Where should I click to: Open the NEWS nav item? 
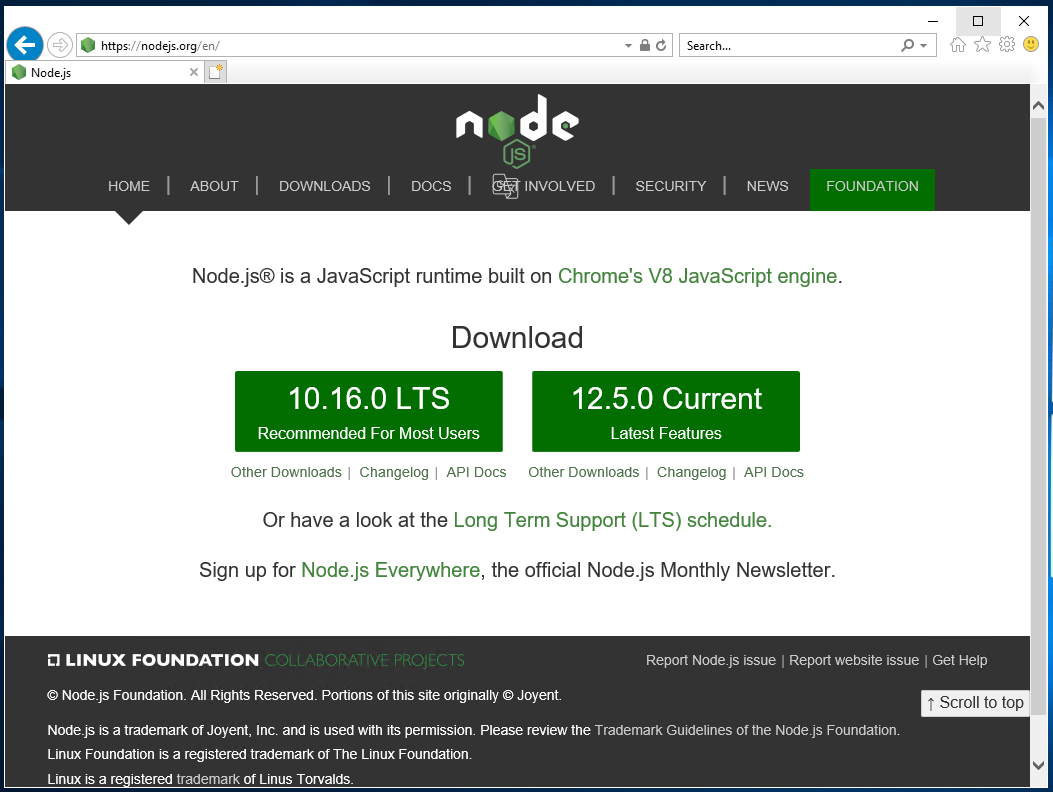click(x=768, y=186)
